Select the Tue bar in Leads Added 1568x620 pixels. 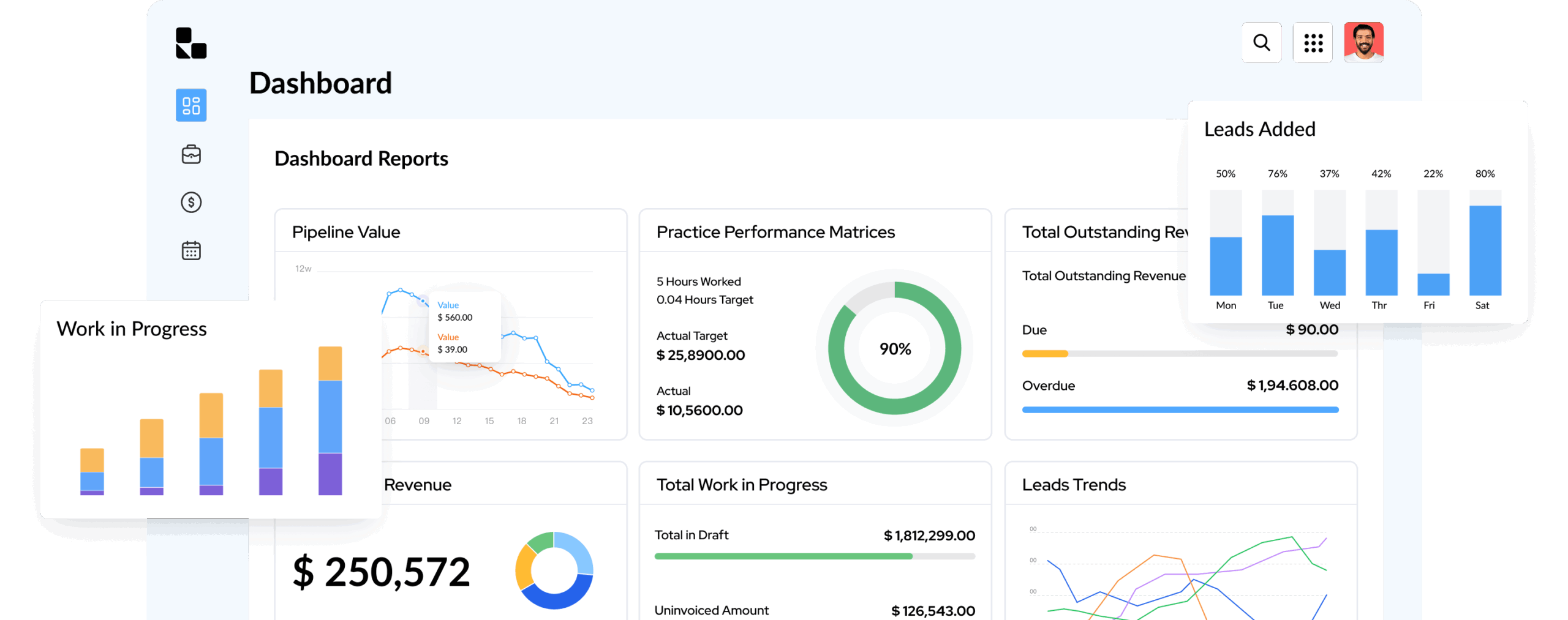point(1277,255)
